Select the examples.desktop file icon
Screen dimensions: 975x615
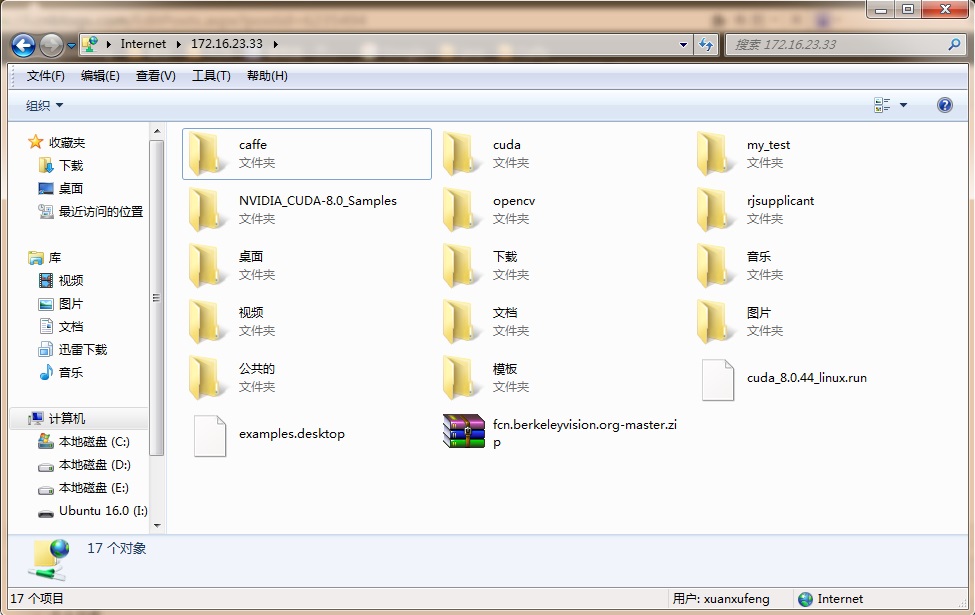click(209, 435)
